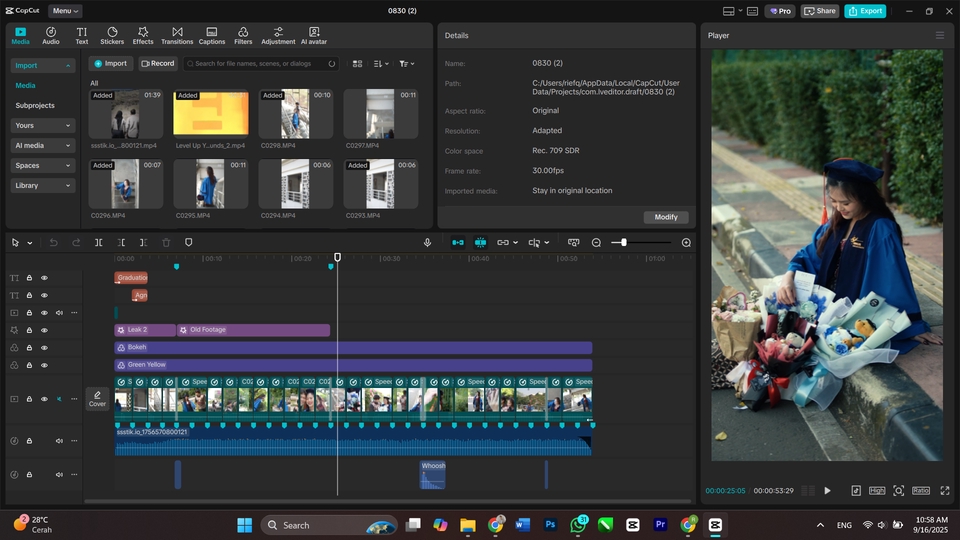Open the Transitions panel
960x540 pixels.
tap(177, 36)
